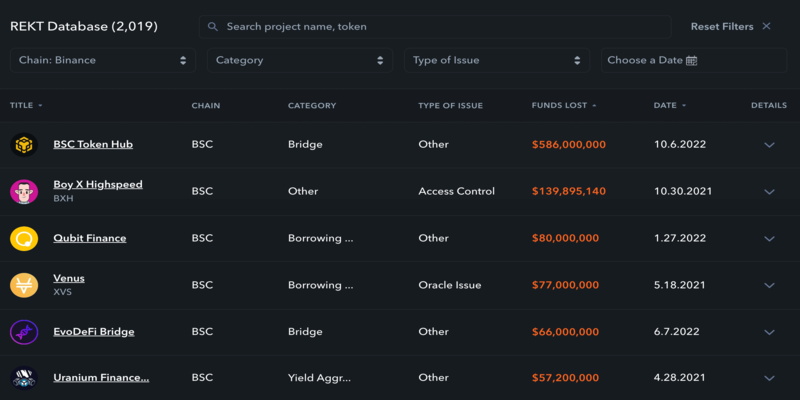The width and height of the screenshot is (800, 400).
Task: Click the Venus XVS logo icon
Action: (24, 285)
